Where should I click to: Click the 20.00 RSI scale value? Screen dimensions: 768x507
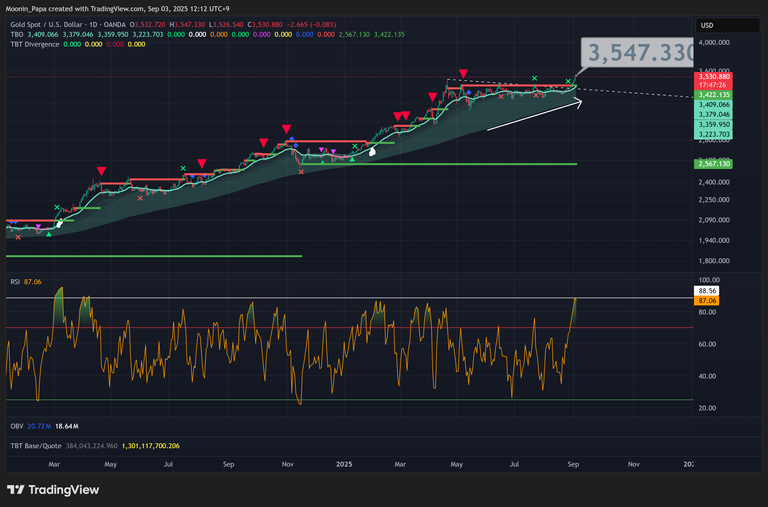707,408
